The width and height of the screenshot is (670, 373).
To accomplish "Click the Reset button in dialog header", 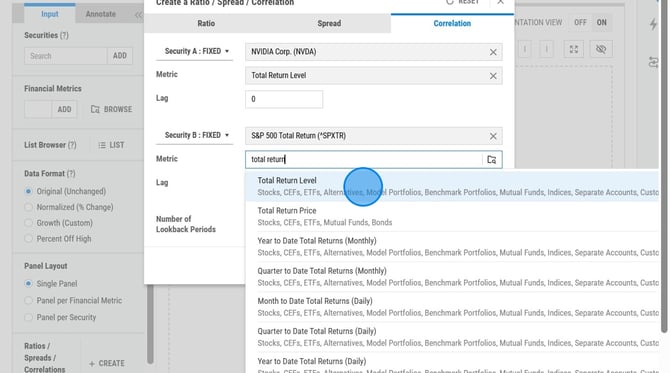I will [462, 2].
